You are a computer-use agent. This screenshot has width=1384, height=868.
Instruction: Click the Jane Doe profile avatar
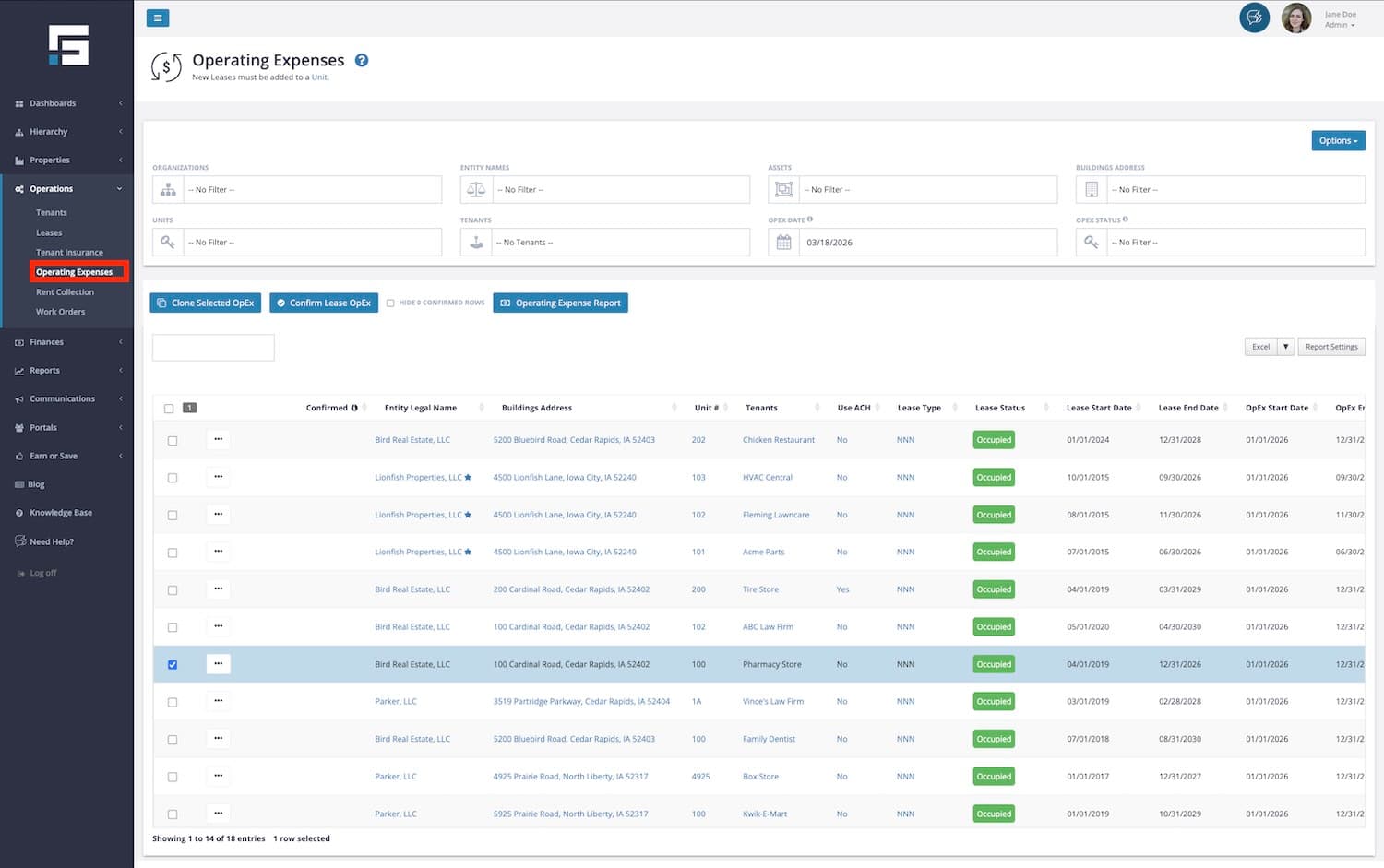pos(1295,18)
